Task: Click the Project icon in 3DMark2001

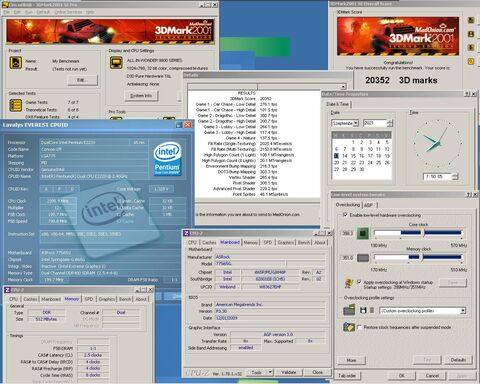Action: point(16,63)
